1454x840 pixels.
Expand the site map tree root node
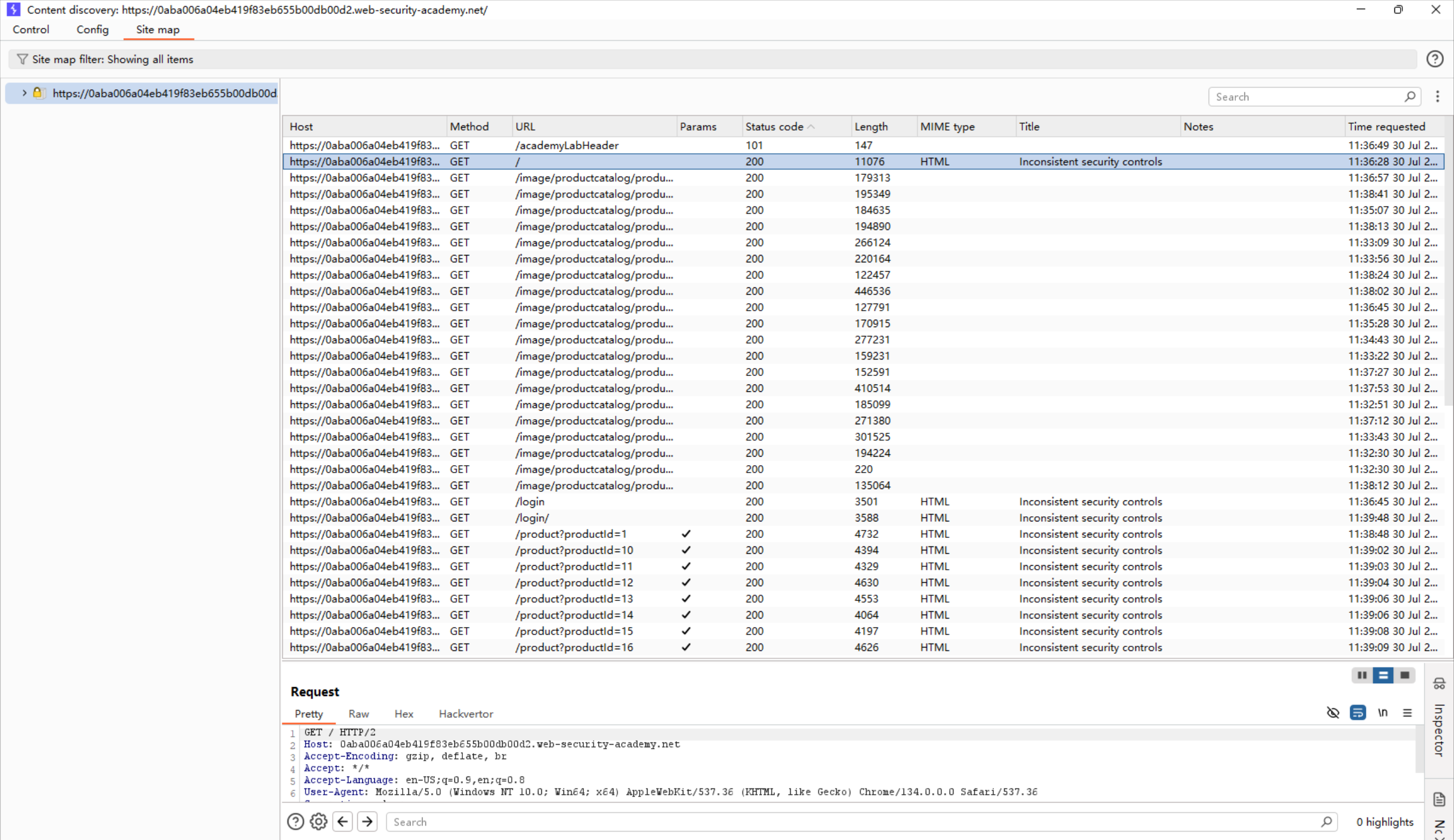[x=24, y=93]
